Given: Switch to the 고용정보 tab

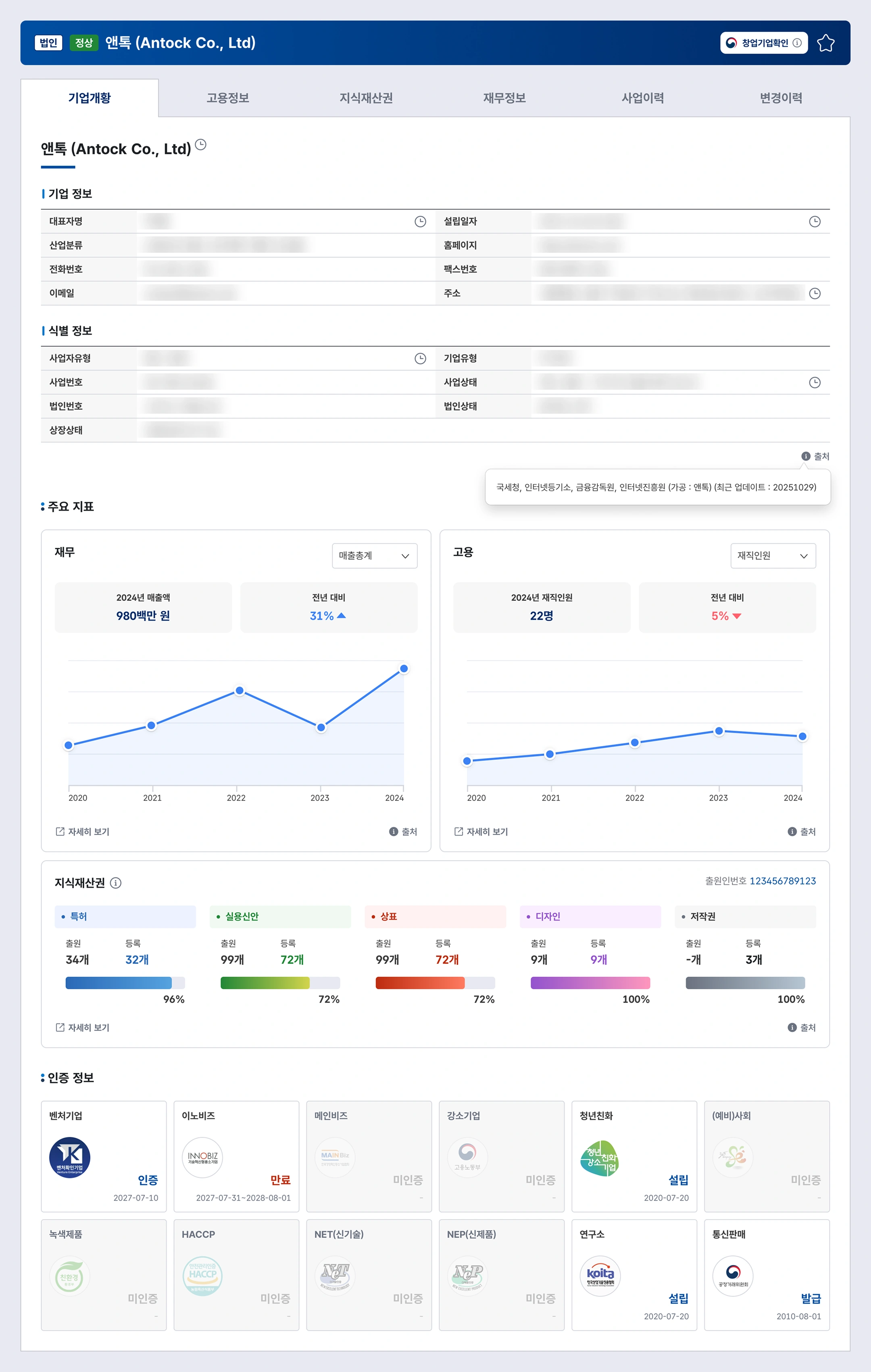Looking at the screenshot, I should (228, 98).
